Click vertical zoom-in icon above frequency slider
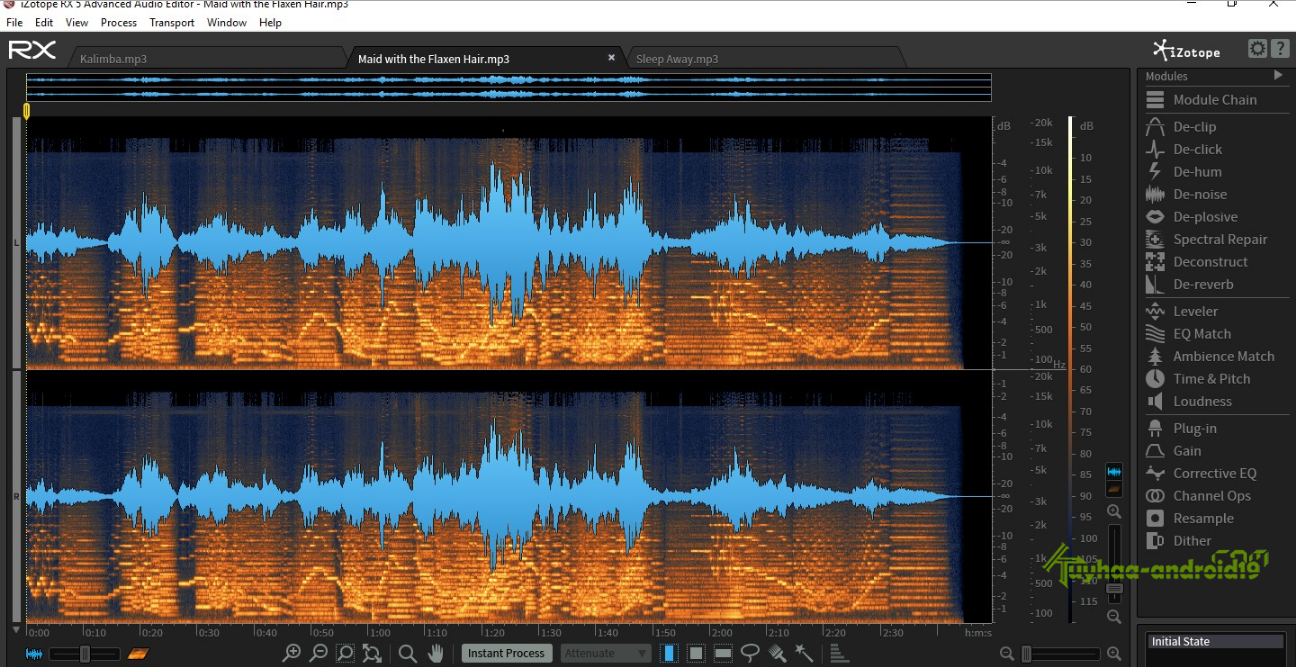1296x667 pixels. pyautogui.click(x=1114, y=511)
